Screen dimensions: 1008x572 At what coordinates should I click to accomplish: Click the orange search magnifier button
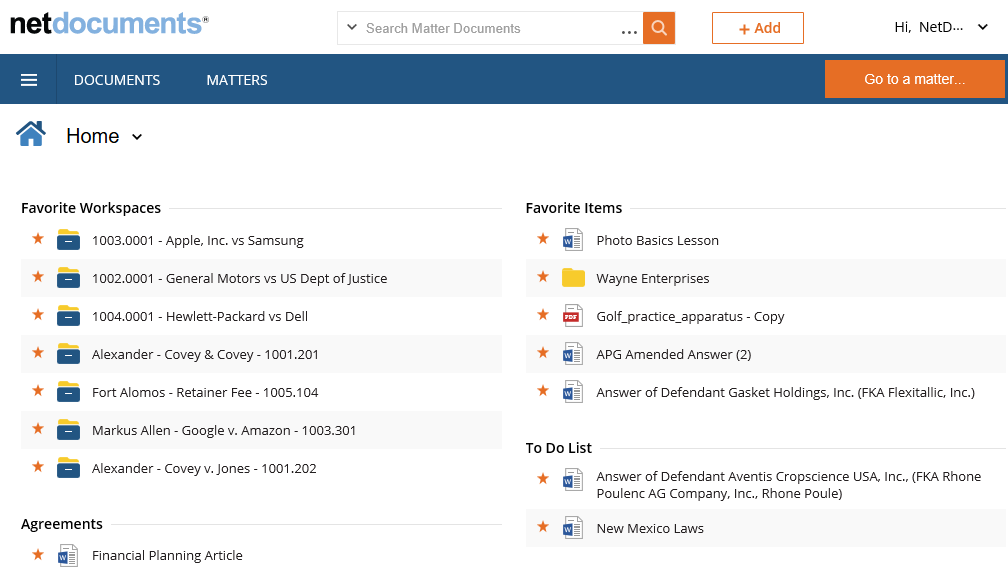pyautogui.click(x=659, y=28)
